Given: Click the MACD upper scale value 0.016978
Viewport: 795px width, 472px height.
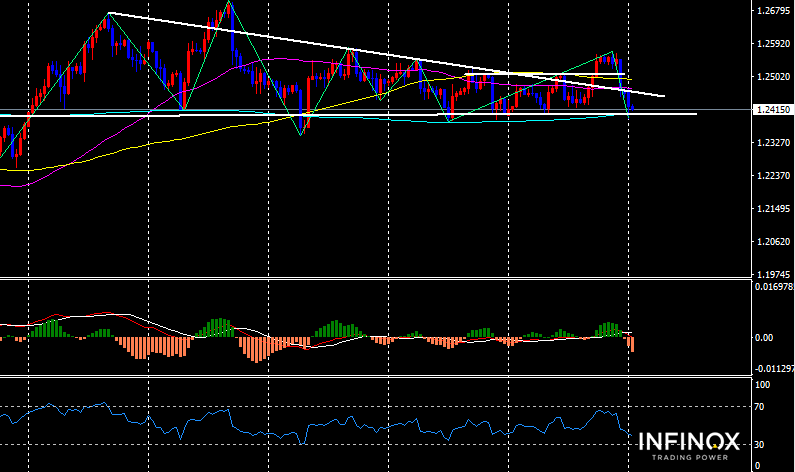Looking at the screenshot, I should [x=775, y=287].
